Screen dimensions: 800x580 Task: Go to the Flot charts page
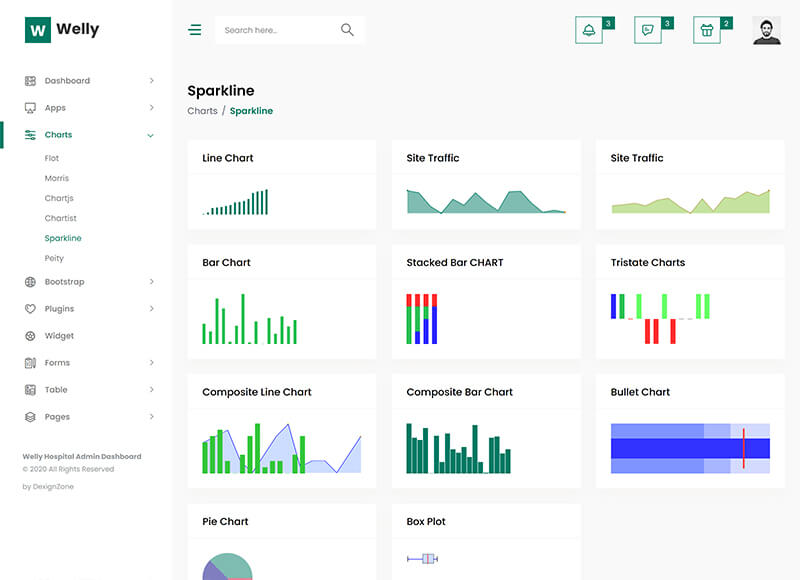click(x=52, y=158)
